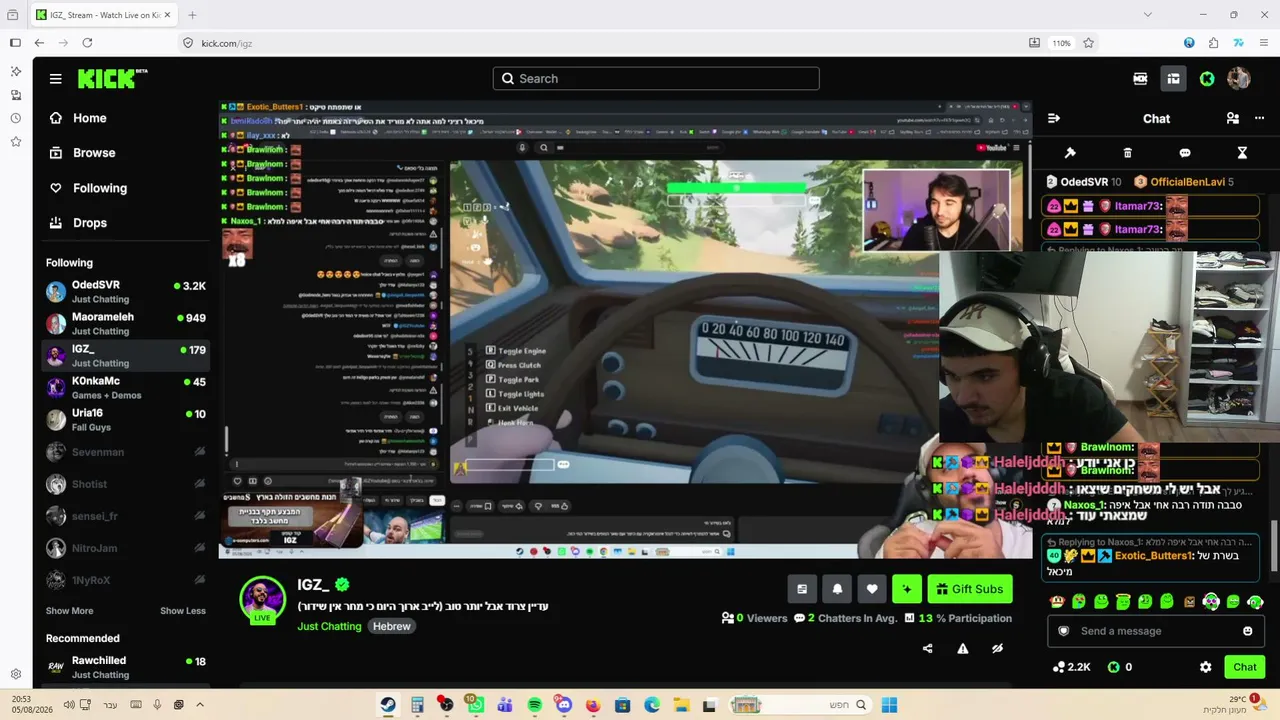Click the green K coin balance icon
1280x720 pixels.
1113,667
